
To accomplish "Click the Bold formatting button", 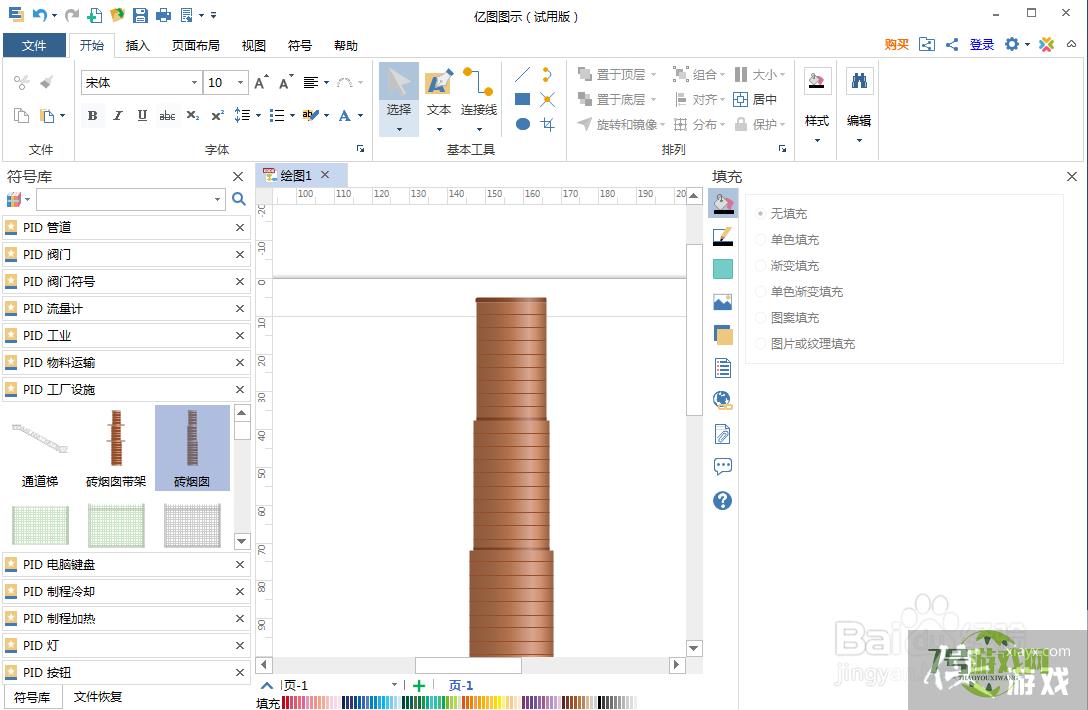I will click(92, 115).
